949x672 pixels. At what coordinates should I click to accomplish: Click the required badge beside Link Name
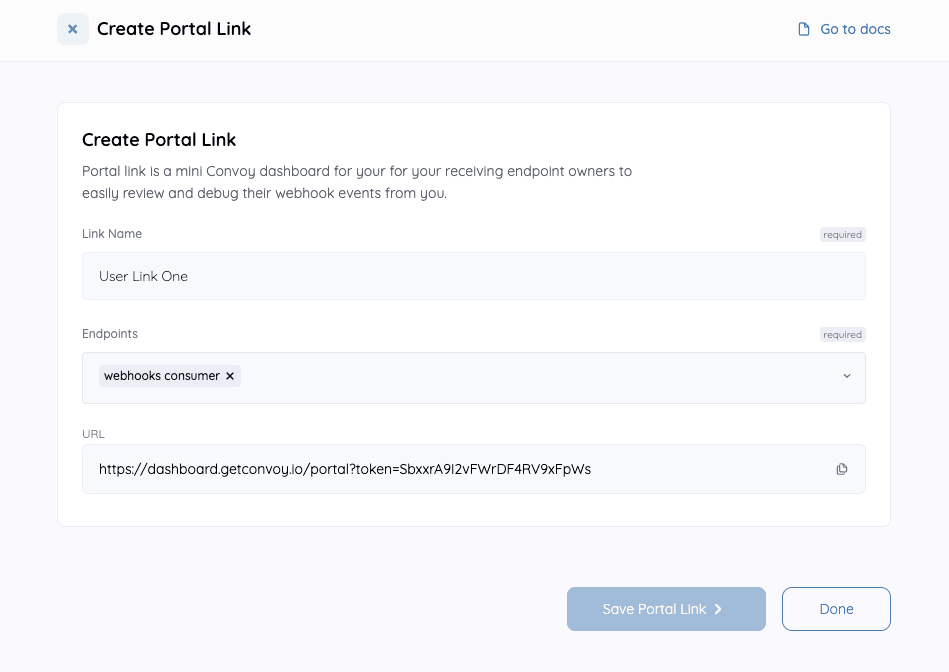(842, 234)
